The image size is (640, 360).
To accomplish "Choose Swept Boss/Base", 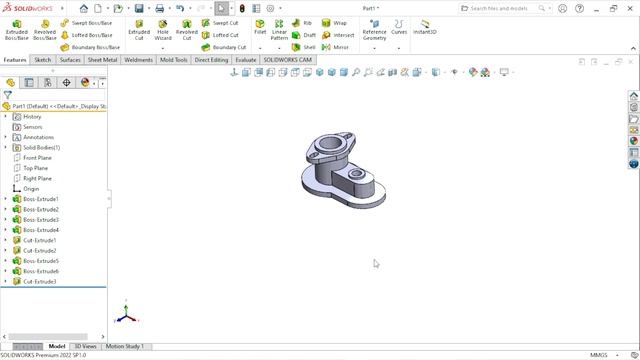I will pos(86,23).
